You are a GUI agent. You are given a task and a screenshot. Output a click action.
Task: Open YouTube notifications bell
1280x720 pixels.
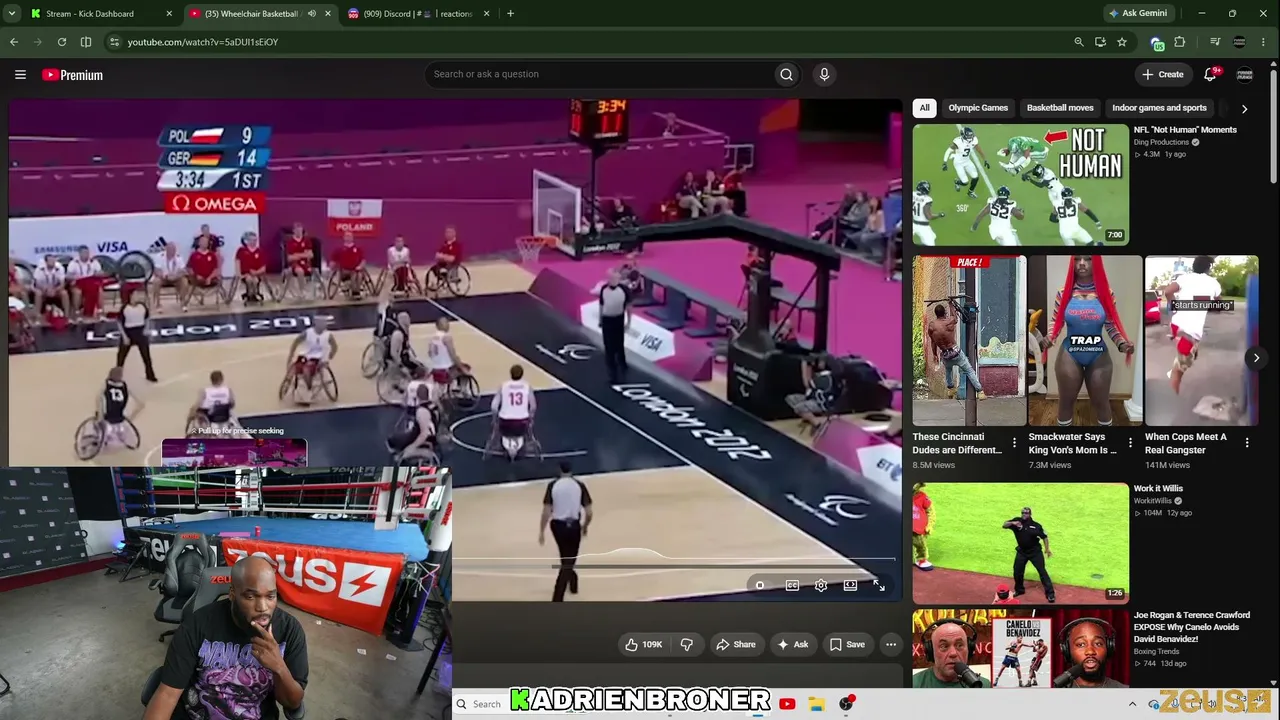[x=1210, y=74]
